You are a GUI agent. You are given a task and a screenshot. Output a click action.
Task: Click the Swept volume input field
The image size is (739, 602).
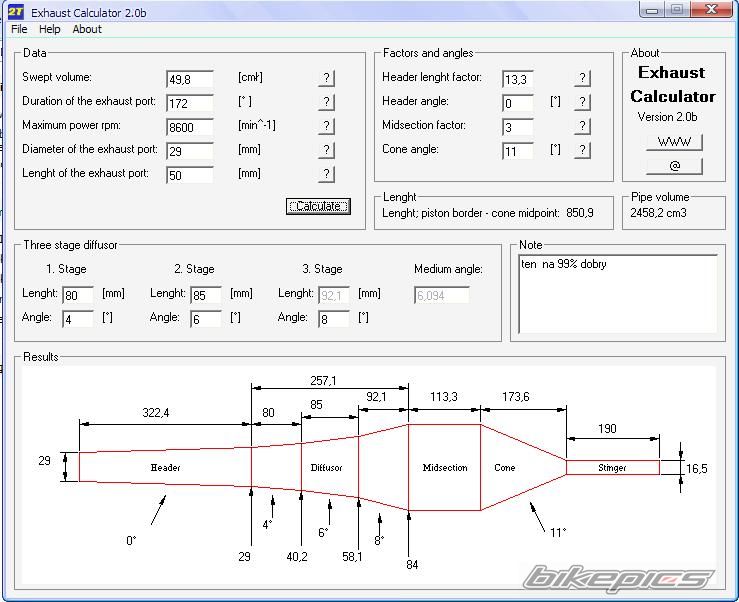pyautogui.click(x=190, y=79)
